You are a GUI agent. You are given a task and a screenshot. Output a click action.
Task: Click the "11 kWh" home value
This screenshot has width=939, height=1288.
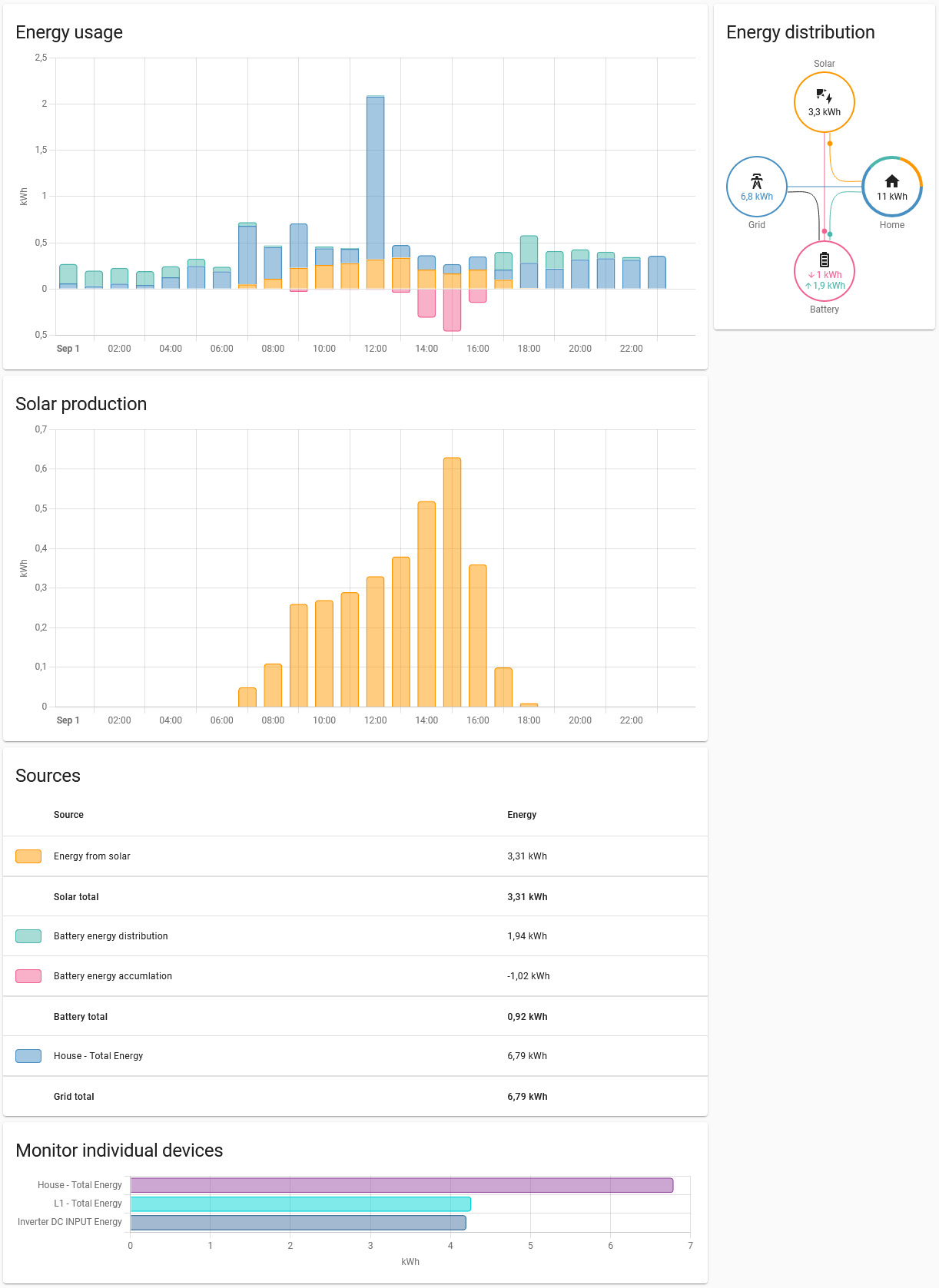(892, 197)
